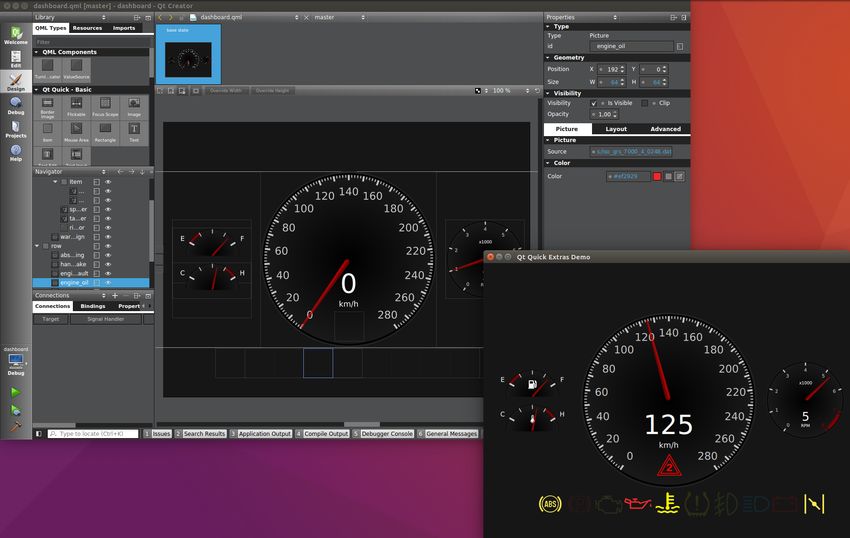Focus the Type to locate search box
Image resolution: width=850 pixels, height=538 pixels.
(x=93, y=434)
